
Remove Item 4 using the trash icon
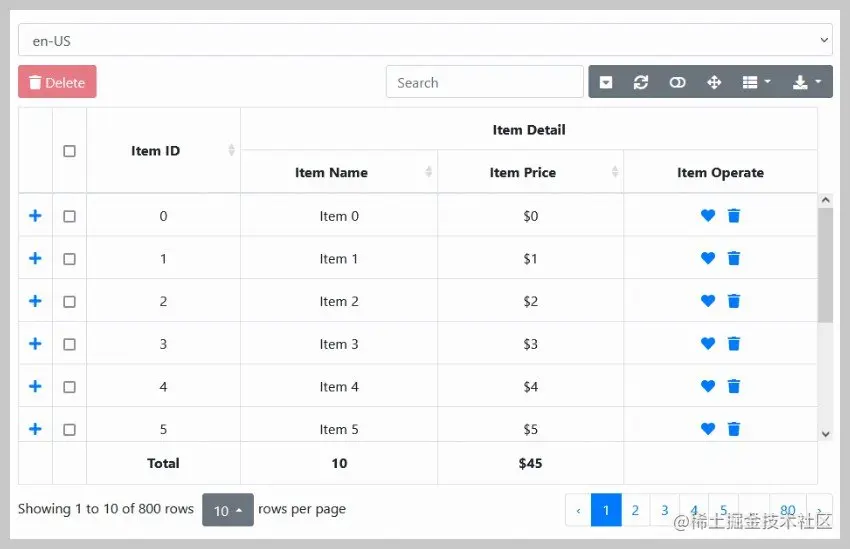point(733,386)
